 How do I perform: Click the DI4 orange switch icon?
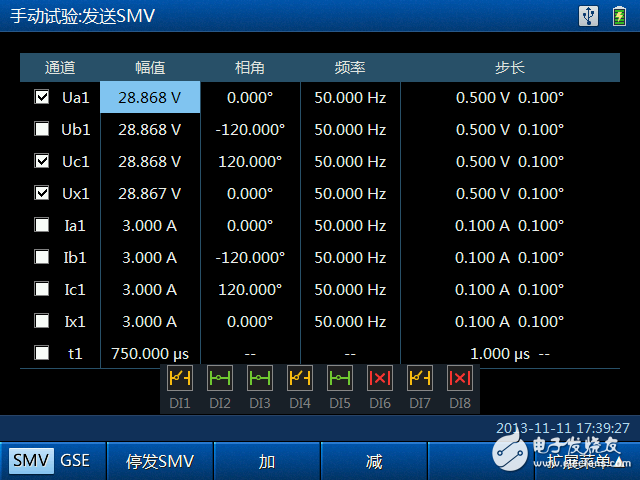point(300,379)
